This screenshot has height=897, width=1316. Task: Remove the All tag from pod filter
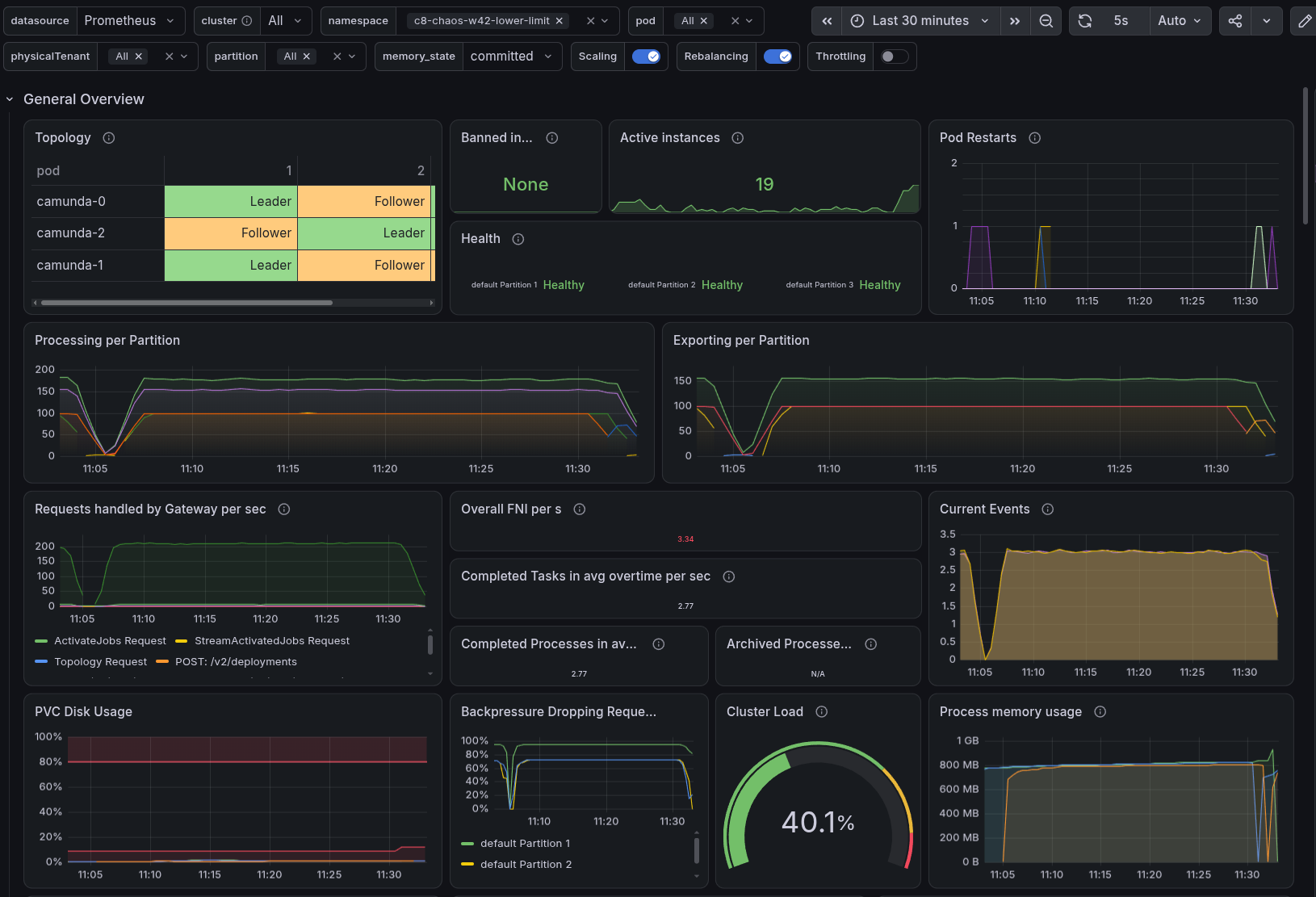pyautogui.click(x=704, y=21)
